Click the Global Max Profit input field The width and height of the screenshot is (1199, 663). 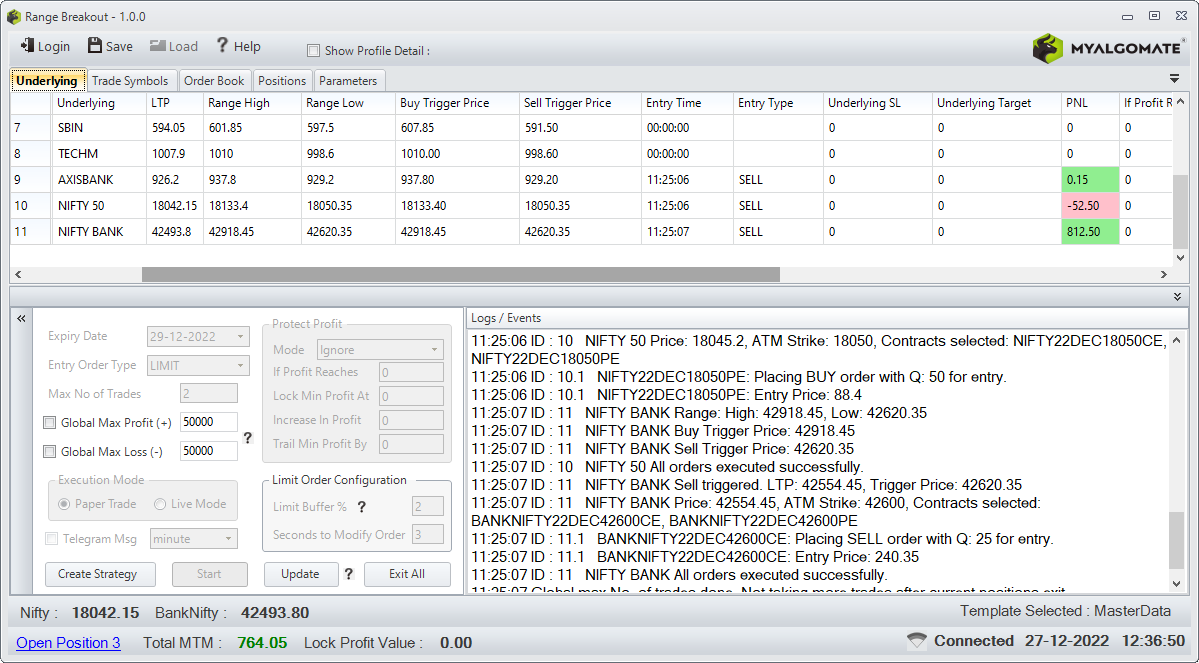point(208,423)
